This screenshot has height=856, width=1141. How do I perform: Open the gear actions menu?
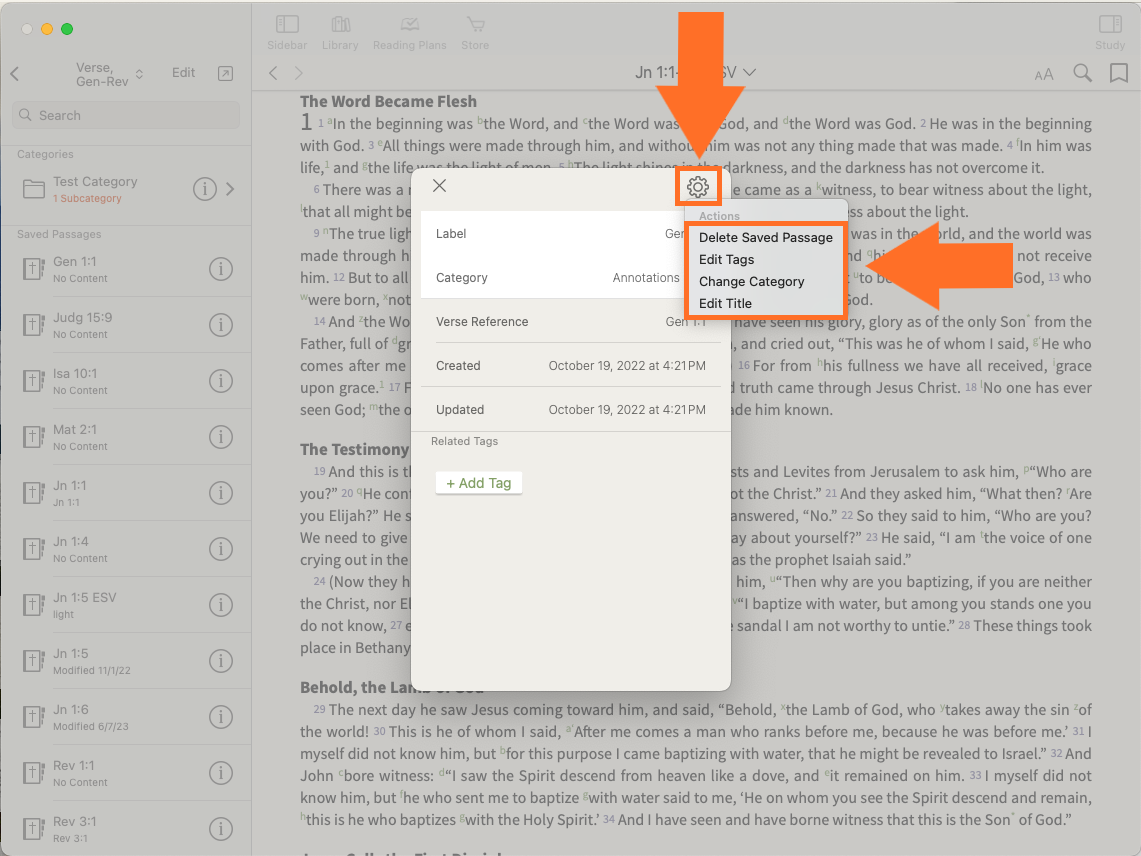pyautogui.click(x=698, y=187)
